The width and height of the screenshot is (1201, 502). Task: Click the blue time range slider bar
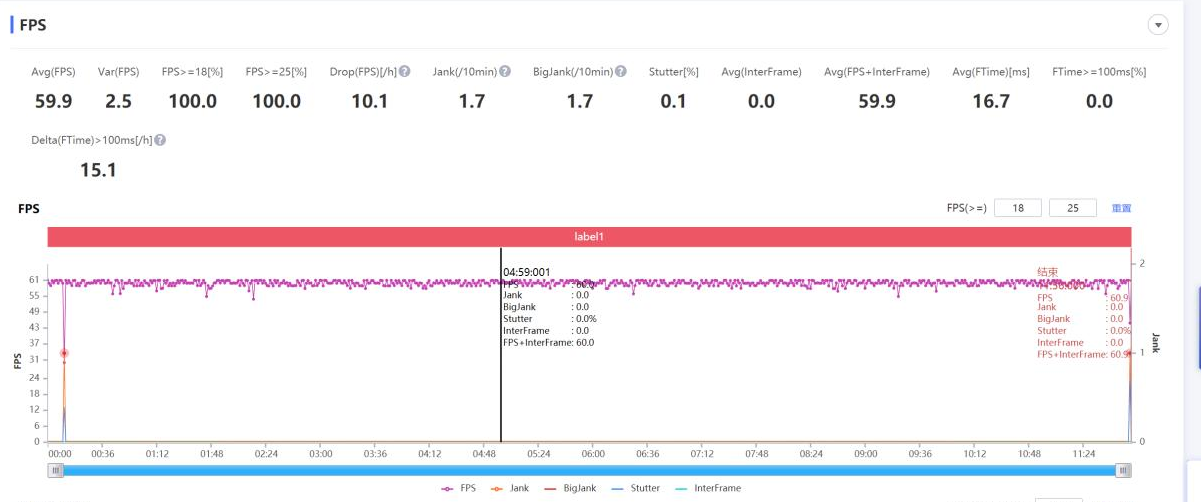[589, 470]
